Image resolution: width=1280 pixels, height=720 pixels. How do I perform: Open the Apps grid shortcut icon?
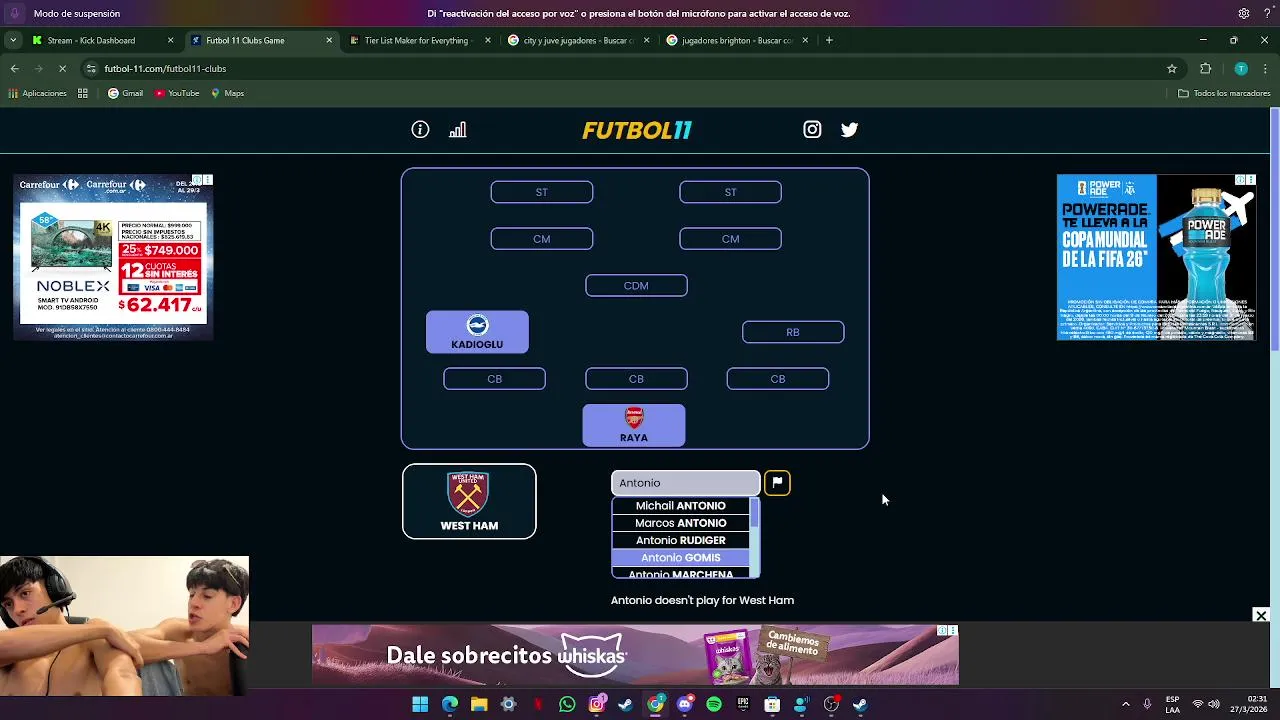coord(83,93)
